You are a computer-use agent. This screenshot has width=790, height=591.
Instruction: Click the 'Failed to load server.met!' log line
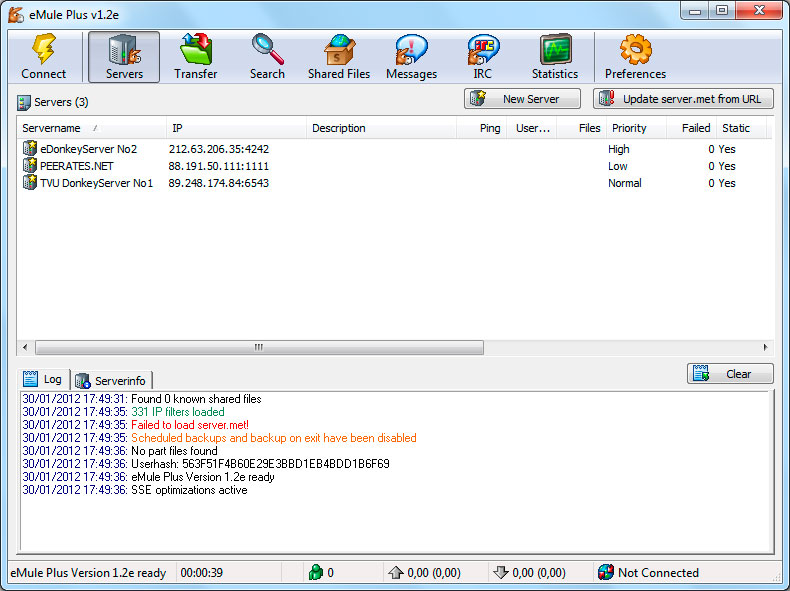tap(136, 425)
